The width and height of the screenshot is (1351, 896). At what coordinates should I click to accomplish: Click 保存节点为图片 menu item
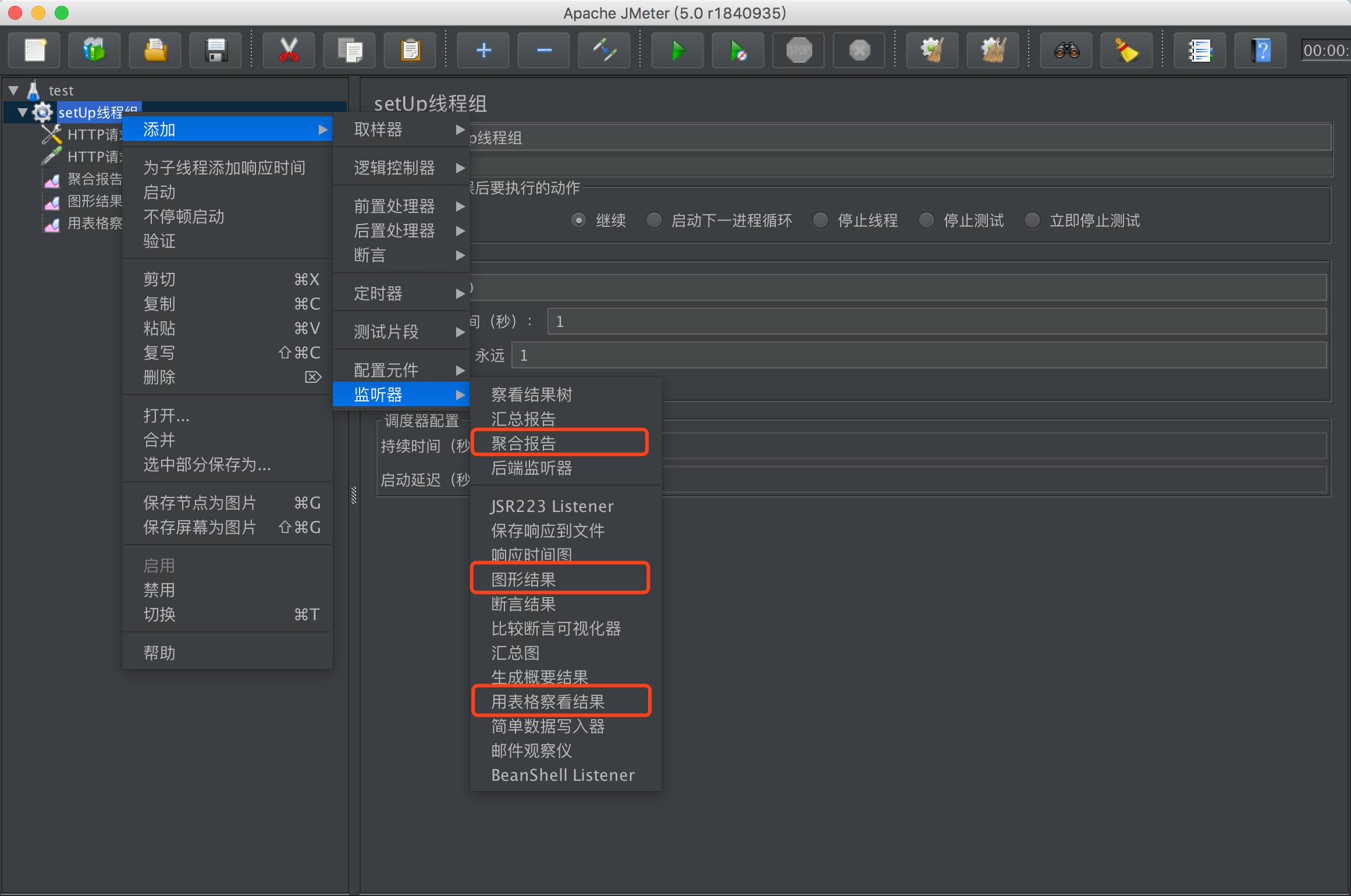point(227,503)
